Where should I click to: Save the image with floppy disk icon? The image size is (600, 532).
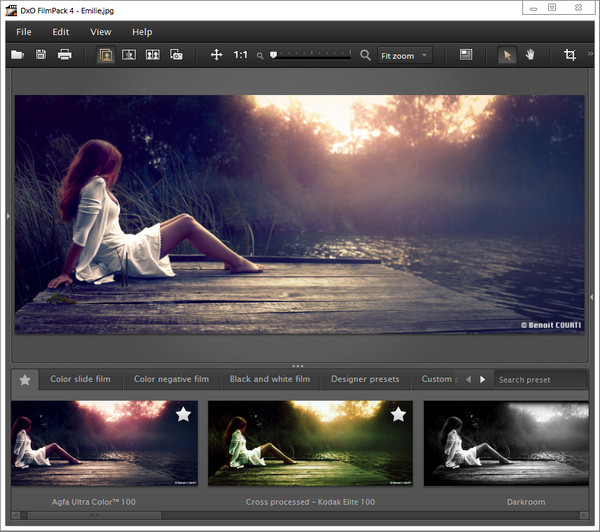point(41,55)
